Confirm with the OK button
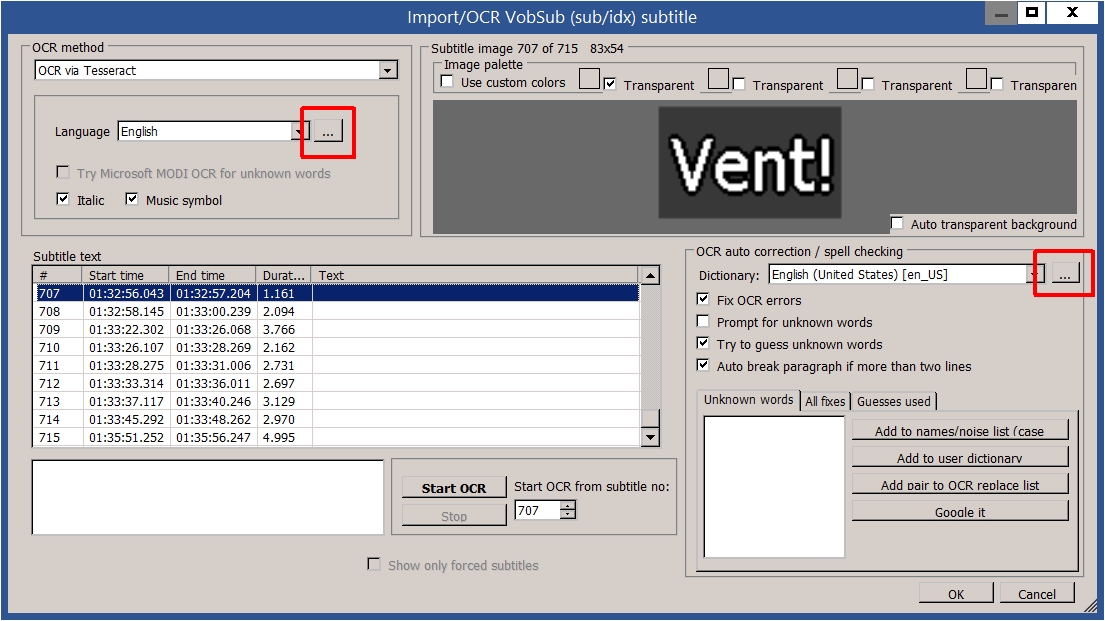1105x621 pixels. (x=956, y=594)
